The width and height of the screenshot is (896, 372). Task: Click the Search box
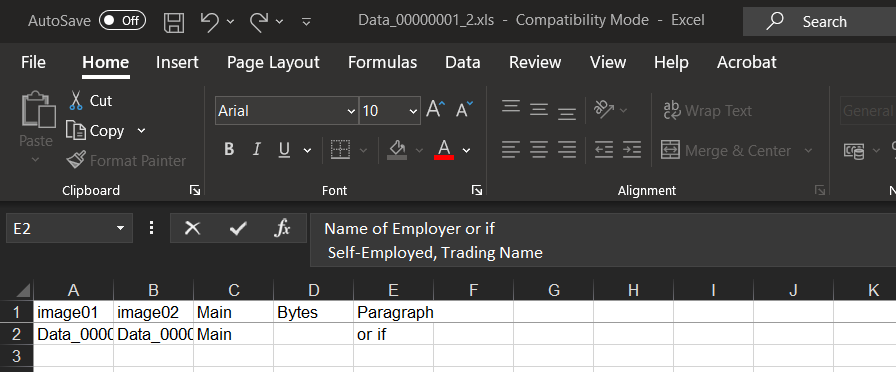tap(819, 22)
